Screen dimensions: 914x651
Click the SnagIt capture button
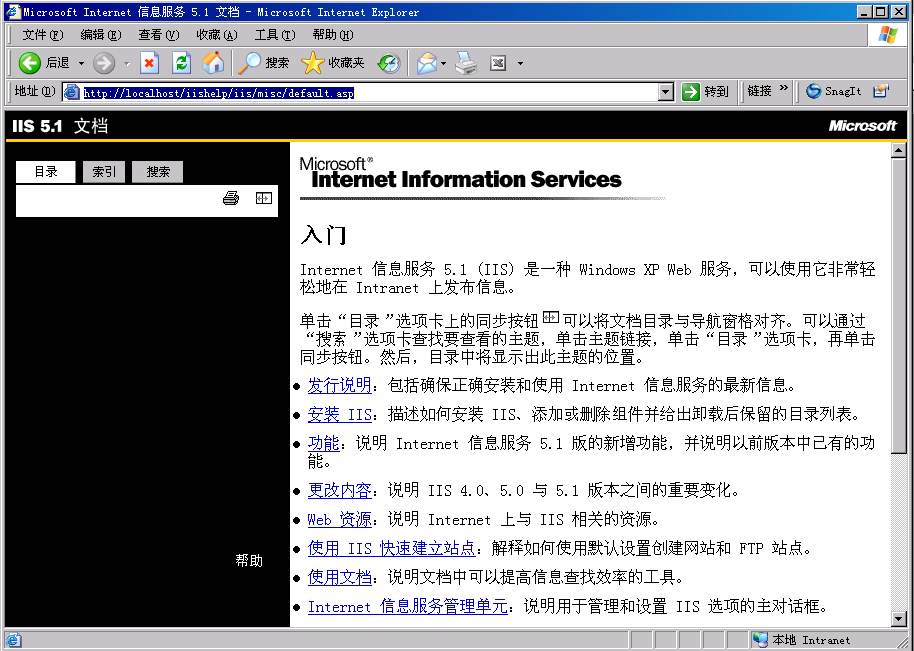click(834, 91)
